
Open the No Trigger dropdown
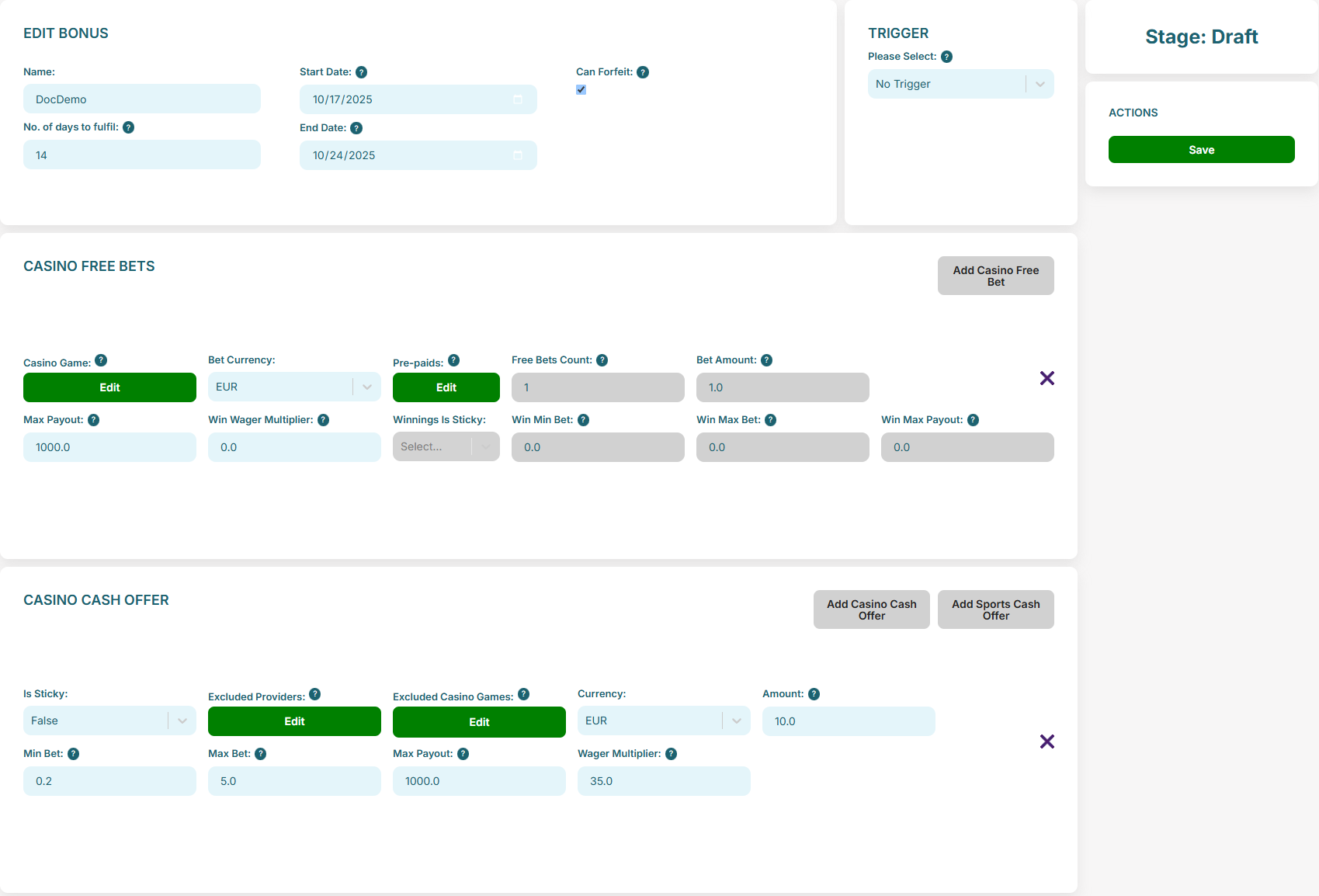pos(960,84)
